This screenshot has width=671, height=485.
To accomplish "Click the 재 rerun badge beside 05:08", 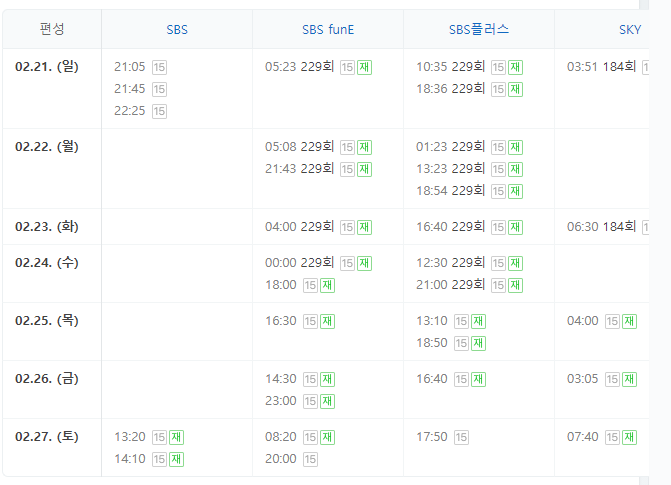I will click(364, 147).
